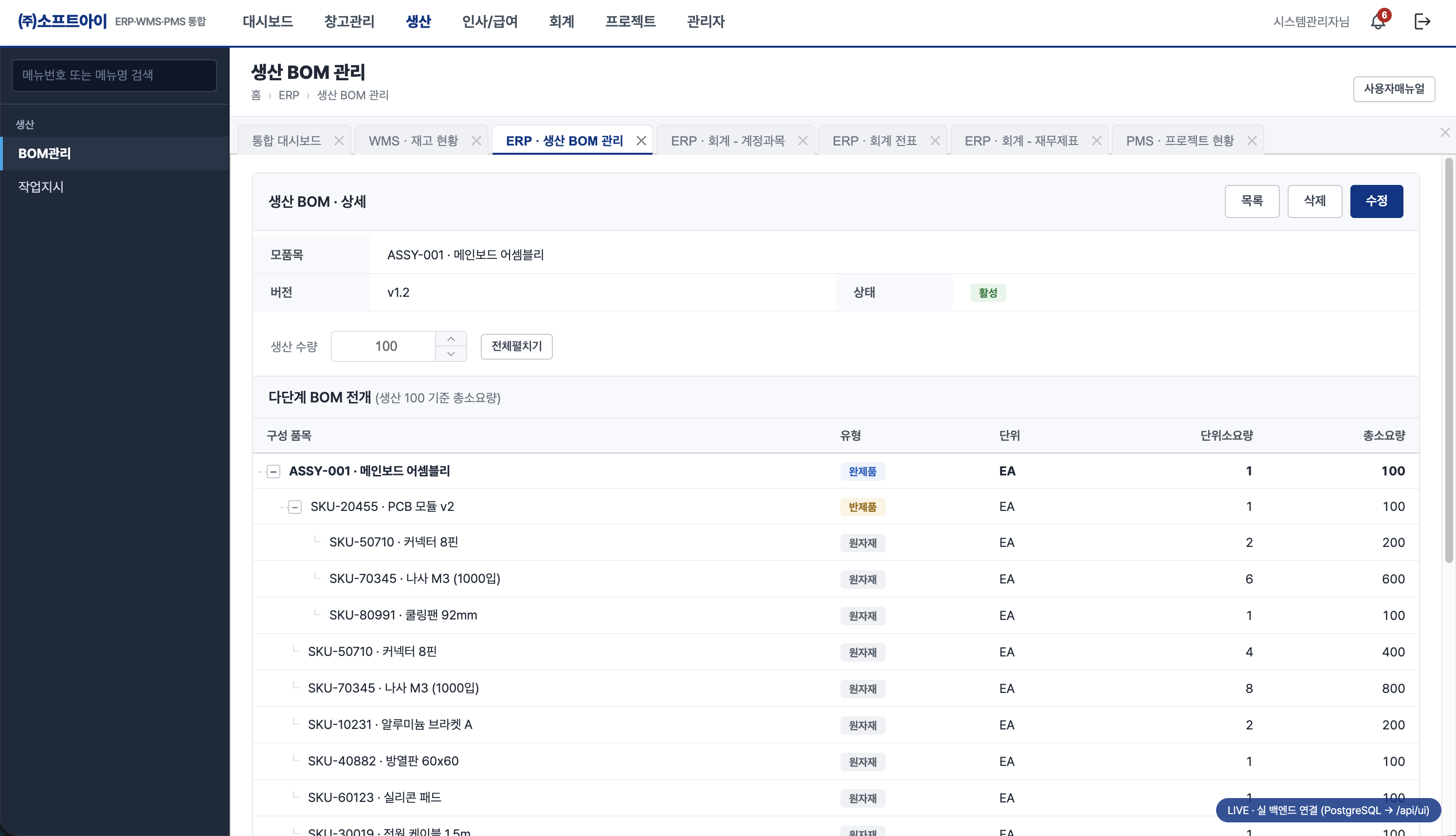Image resolution: width=1456 pixels, height=836 pixels.
Task: Click the 홈 breadcrumb link
Action: point(256,95)
